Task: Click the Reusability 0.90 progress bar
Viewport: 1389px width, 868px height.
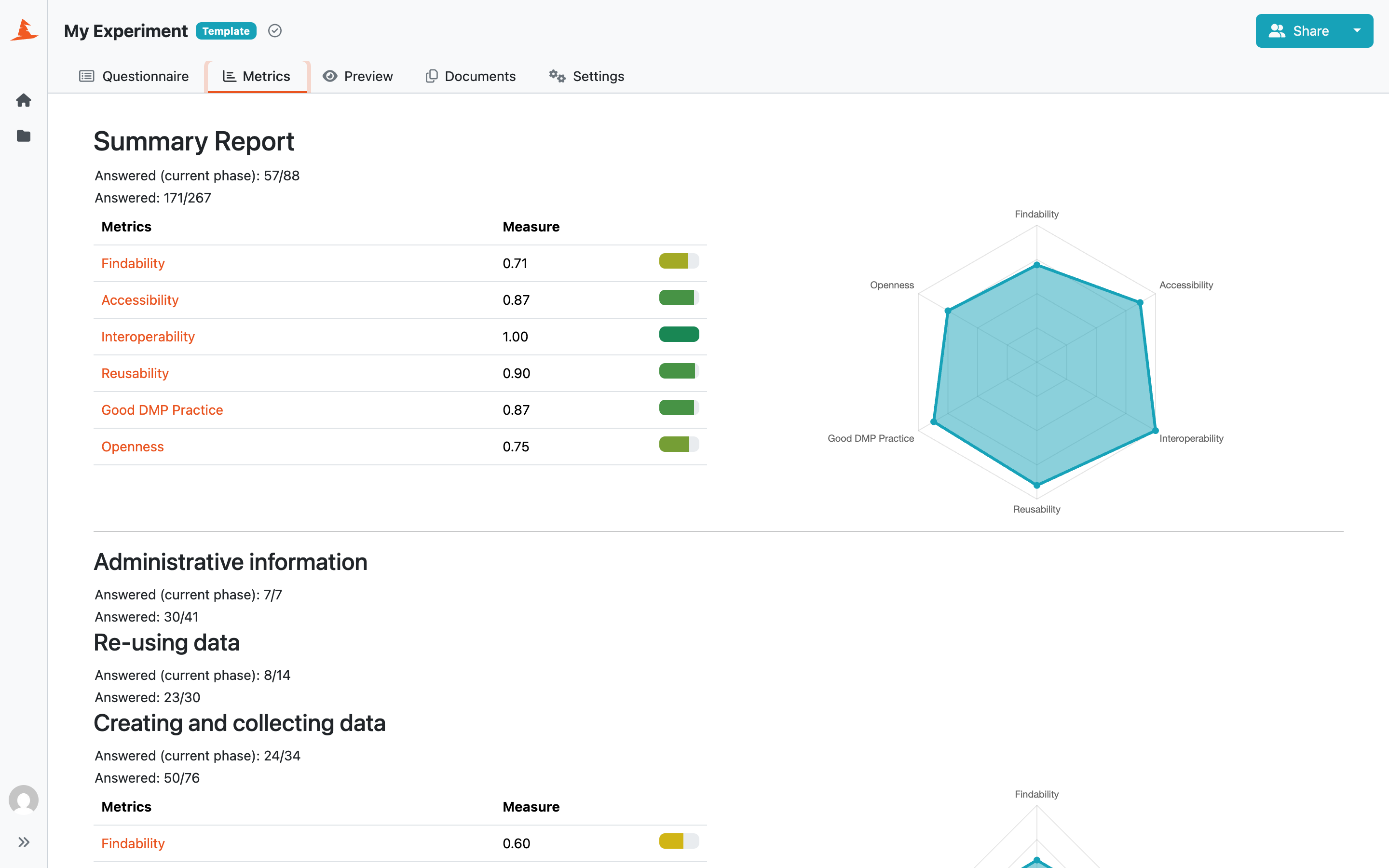Action: pyautogui.click(x=679, y=371)
